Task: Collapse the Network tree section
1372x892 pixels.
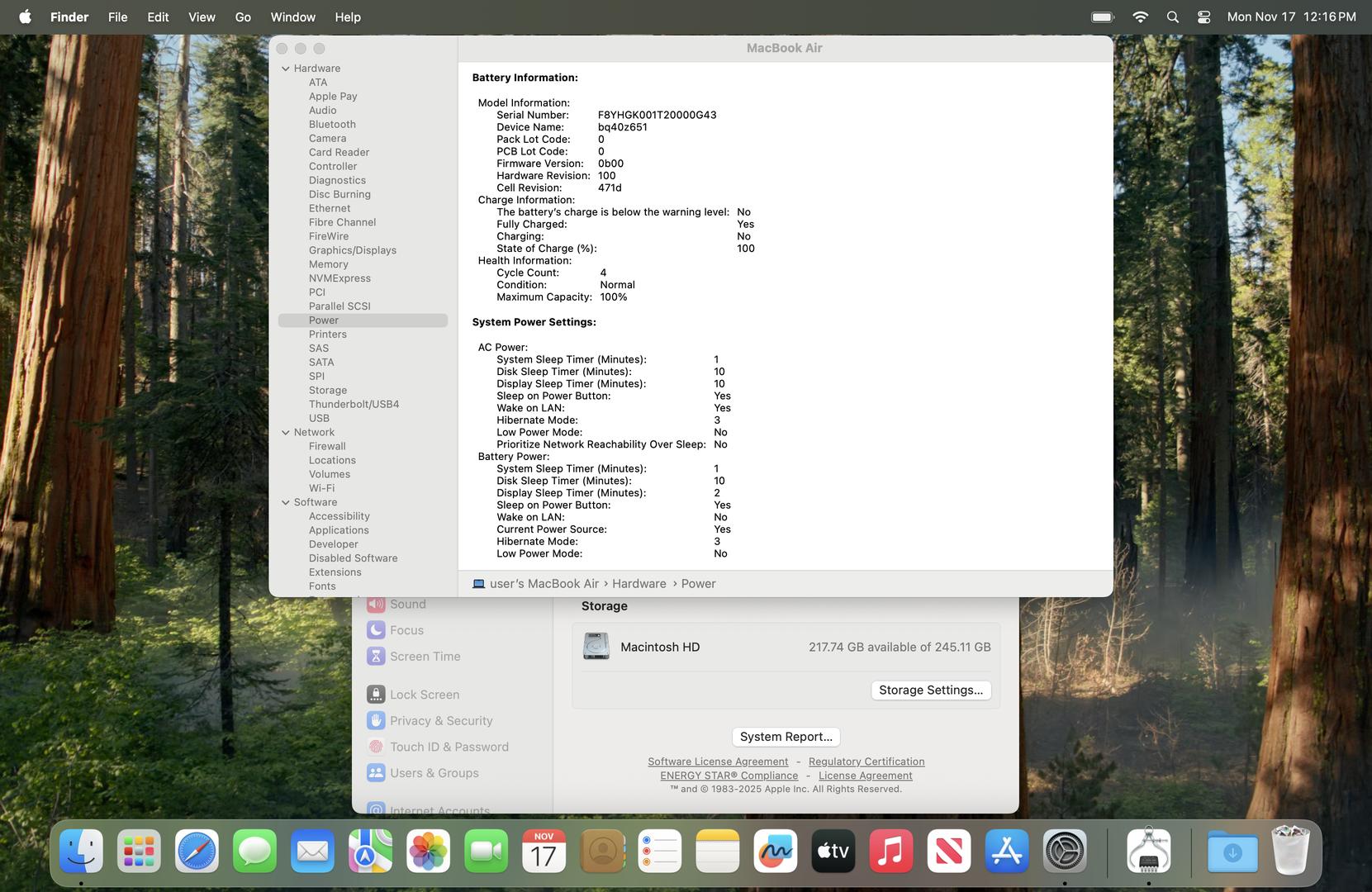Action: click(x=286, y=433)
